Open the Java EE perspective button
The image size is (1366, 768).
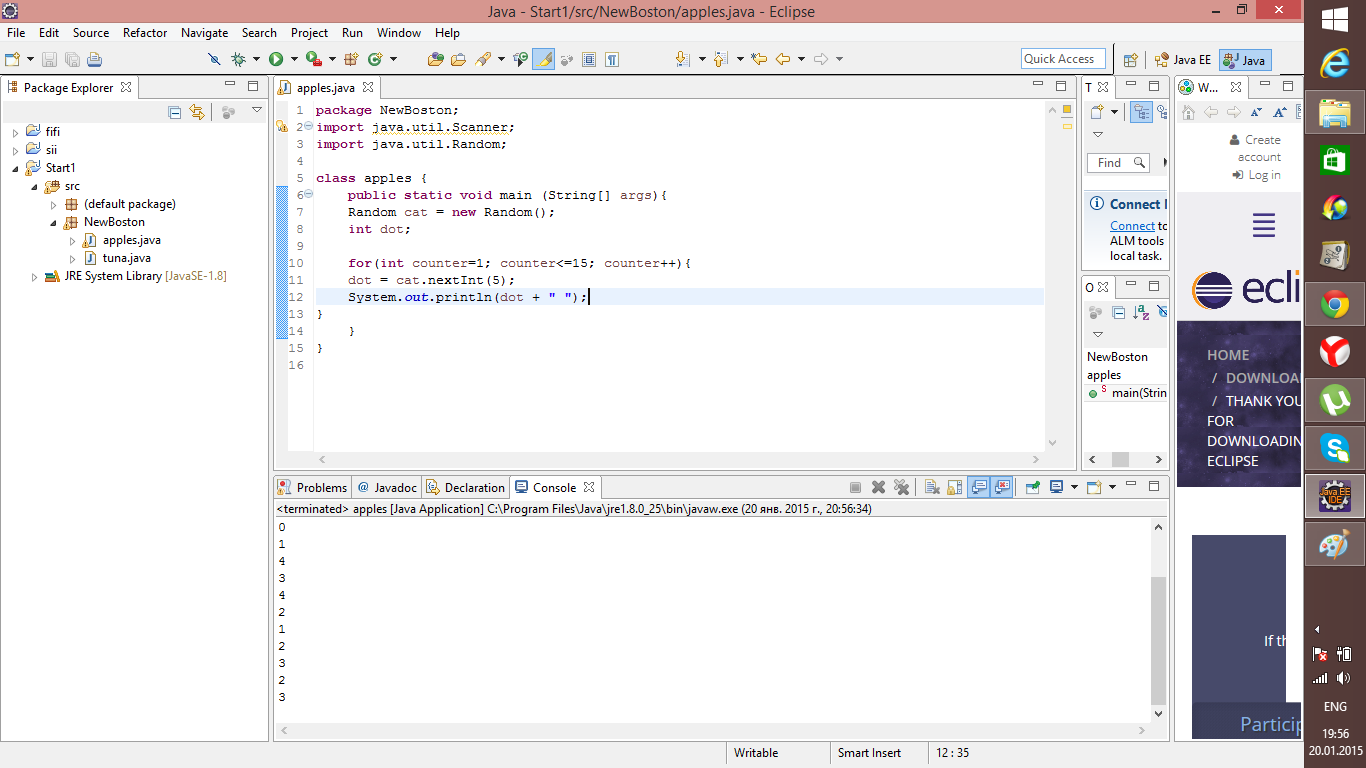tap(1183, 59)
